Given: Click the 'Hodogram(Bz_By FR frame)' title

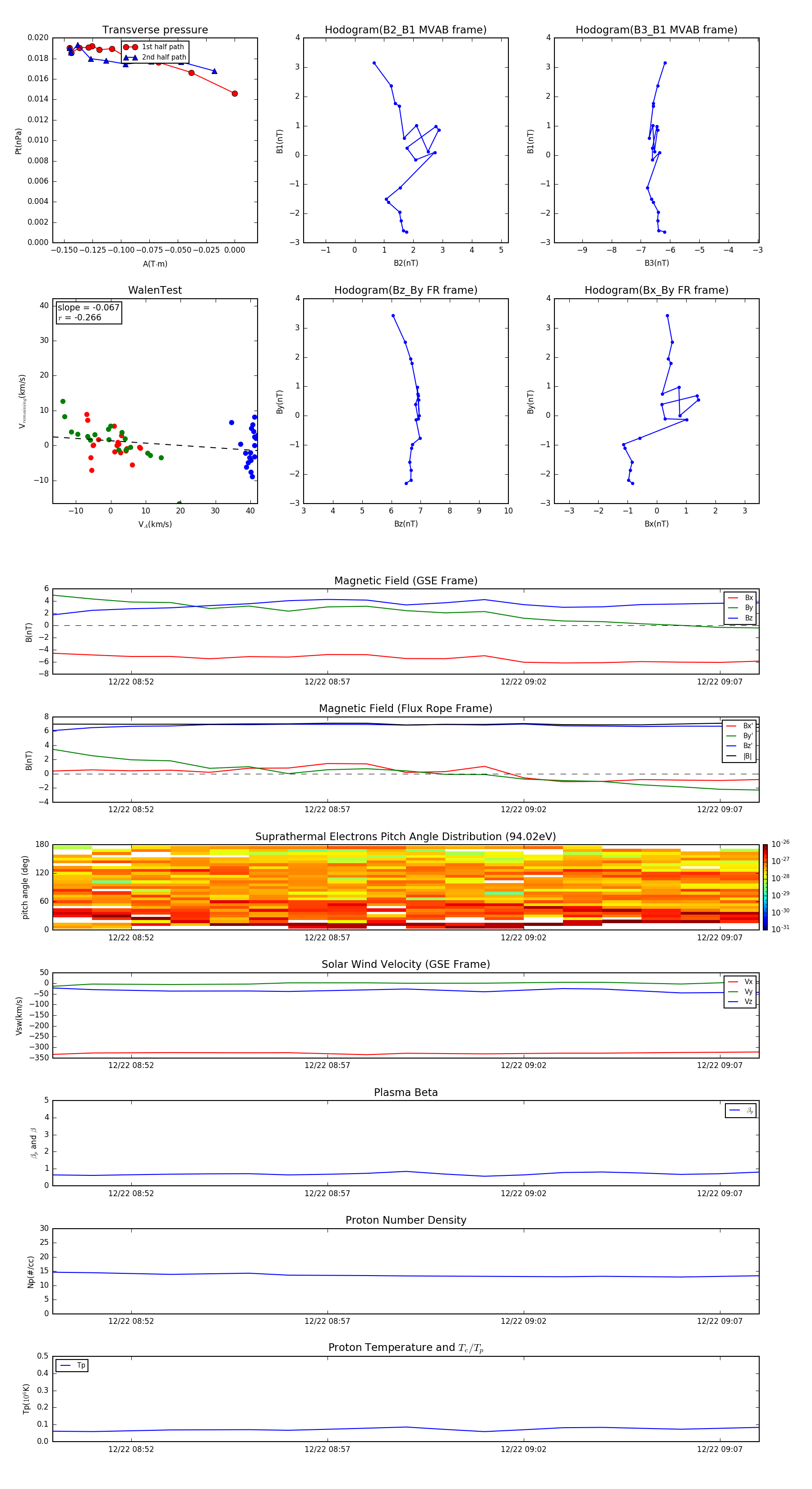Looking at the screenshot, I should [406, 290].
